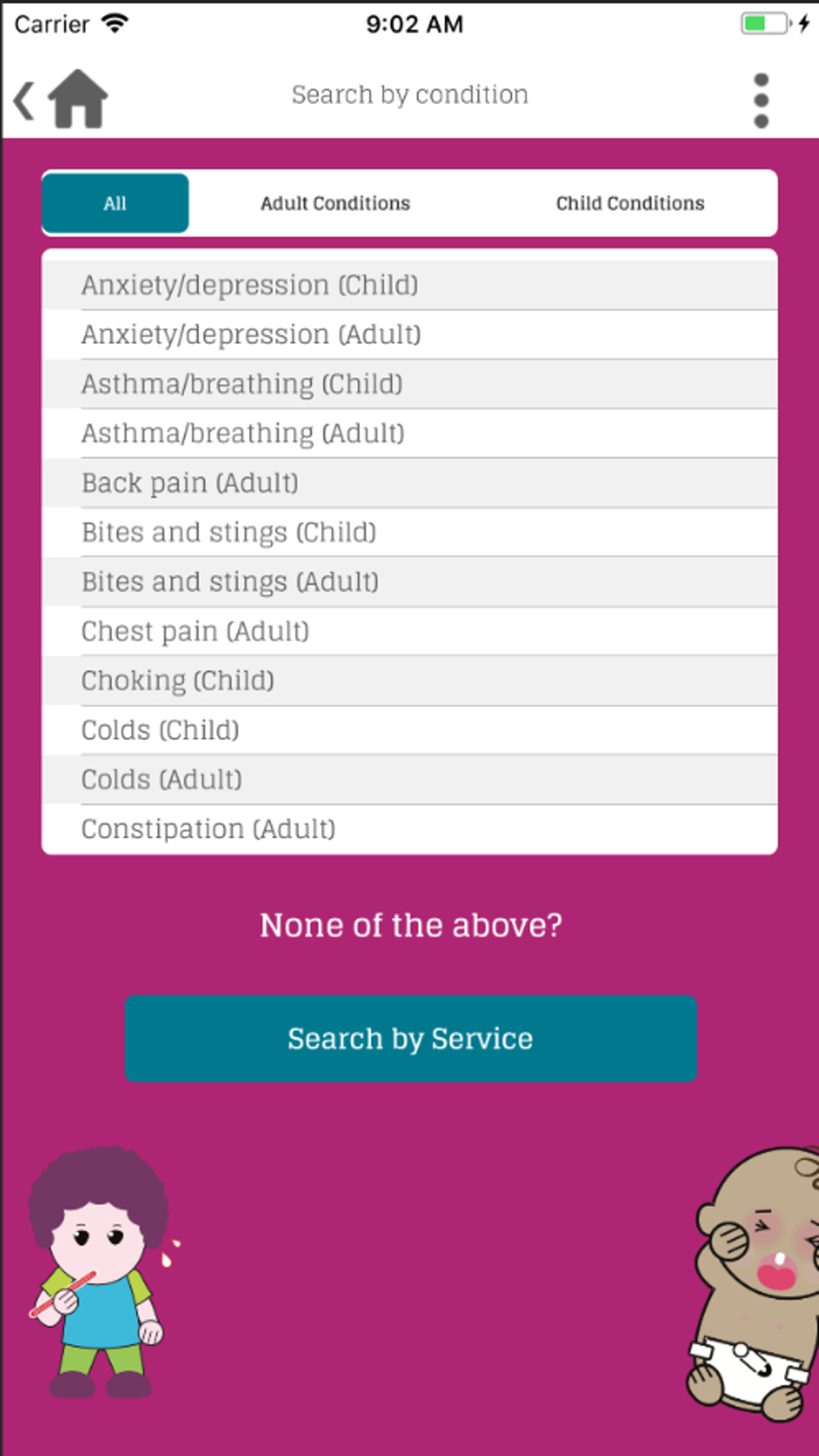Screen dimensions: 819x1456
Task: Open Back pain (Adult) condition
Action: (409, 483)
